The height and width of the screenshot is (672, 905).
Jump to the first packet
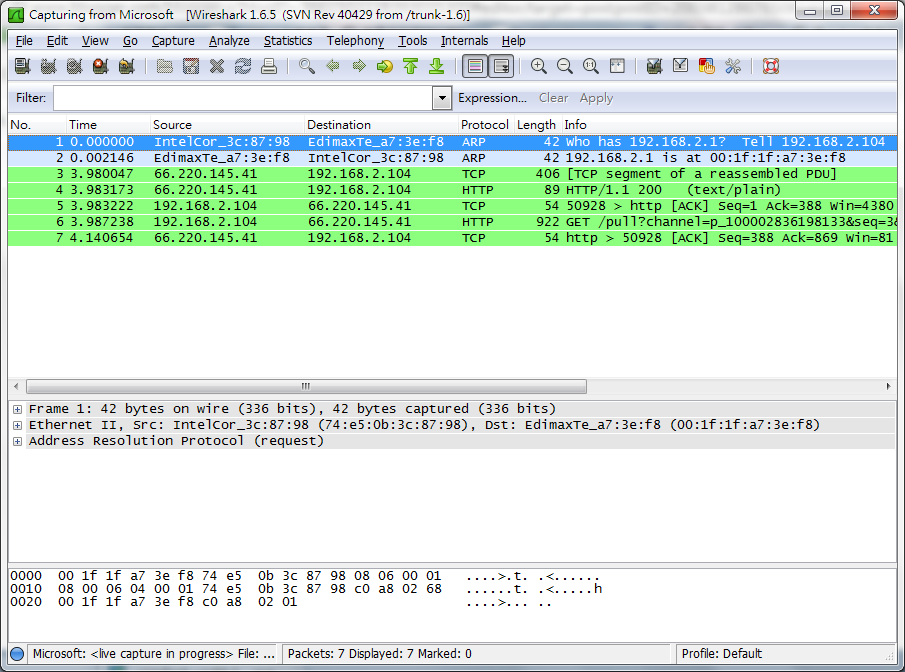pyautogui.click(x=410, y=66)
